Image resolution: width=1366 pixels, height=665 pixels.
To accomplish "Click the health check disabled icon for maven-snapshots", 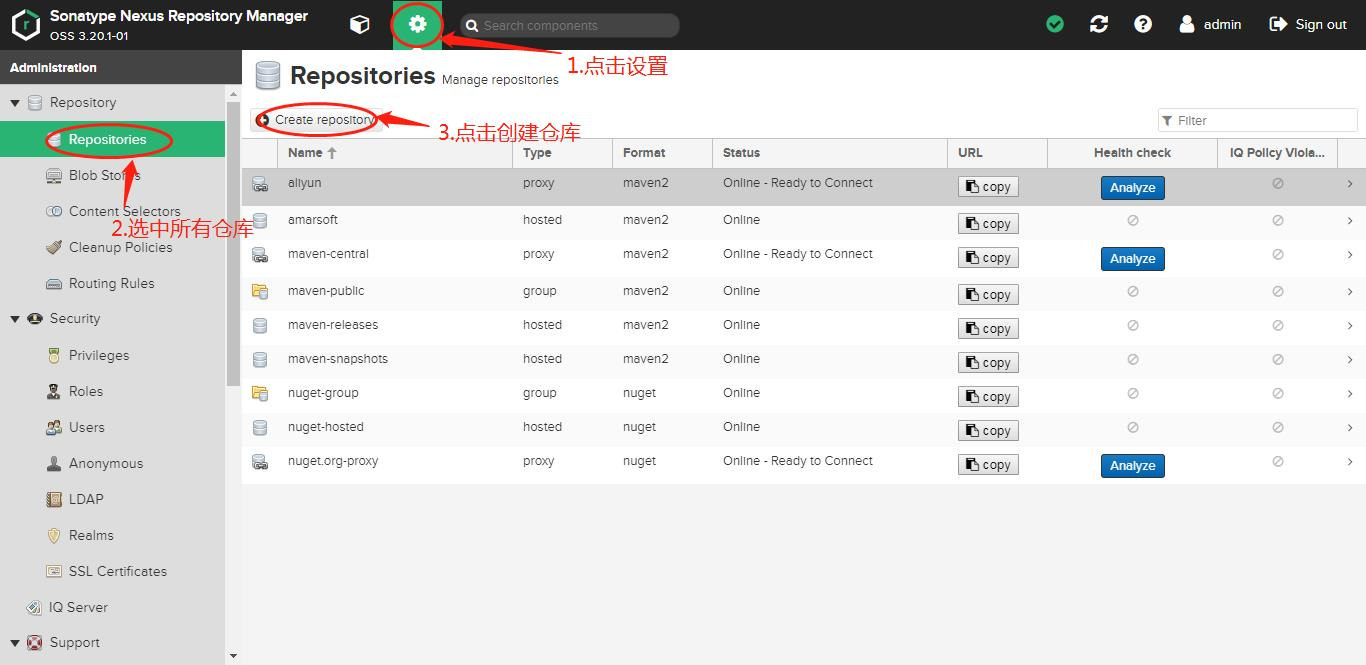I will tap(1133, 359).
